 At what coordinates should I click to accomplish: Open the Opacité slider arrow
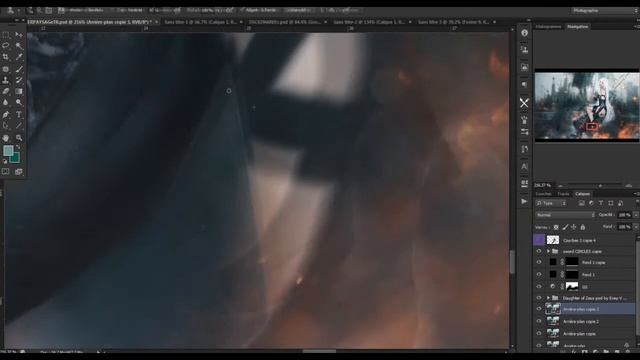click(636, 215)
